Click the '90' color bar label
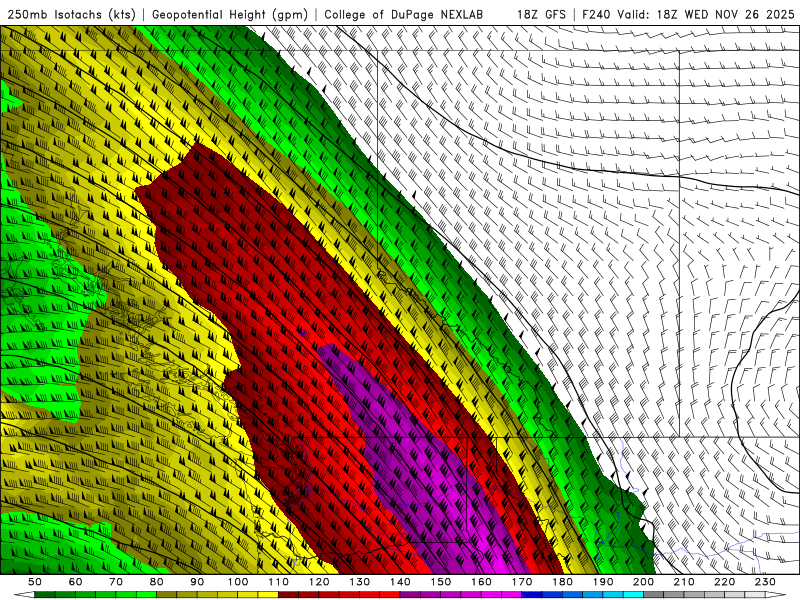The width and height of the screenshot is (800, 600). coord(197,582)
